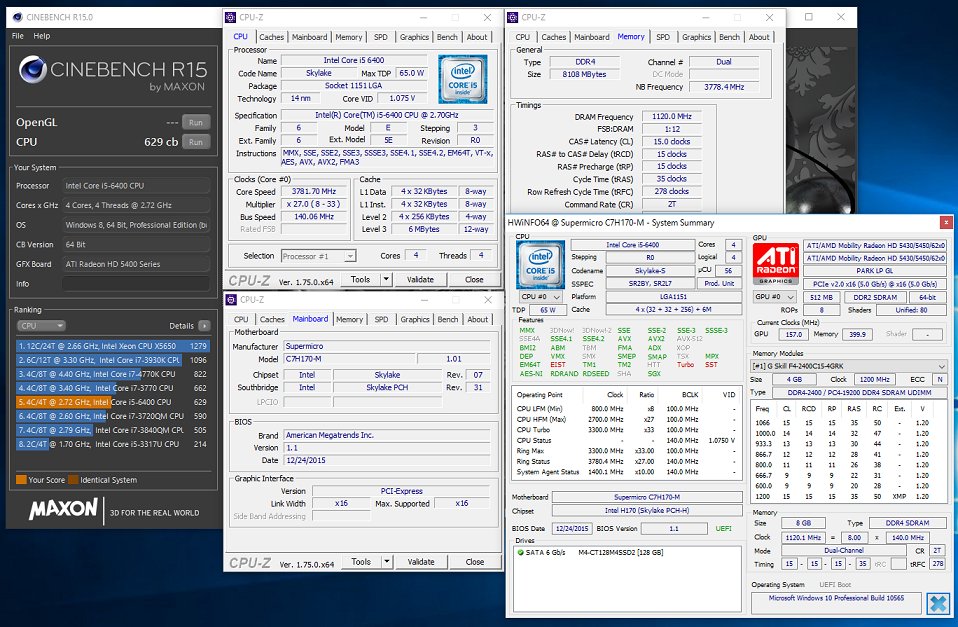Click the MAXON logo at the bottom of Cinebench
The height and width of the screenshot is (627, 958).
tap(63, 510)
